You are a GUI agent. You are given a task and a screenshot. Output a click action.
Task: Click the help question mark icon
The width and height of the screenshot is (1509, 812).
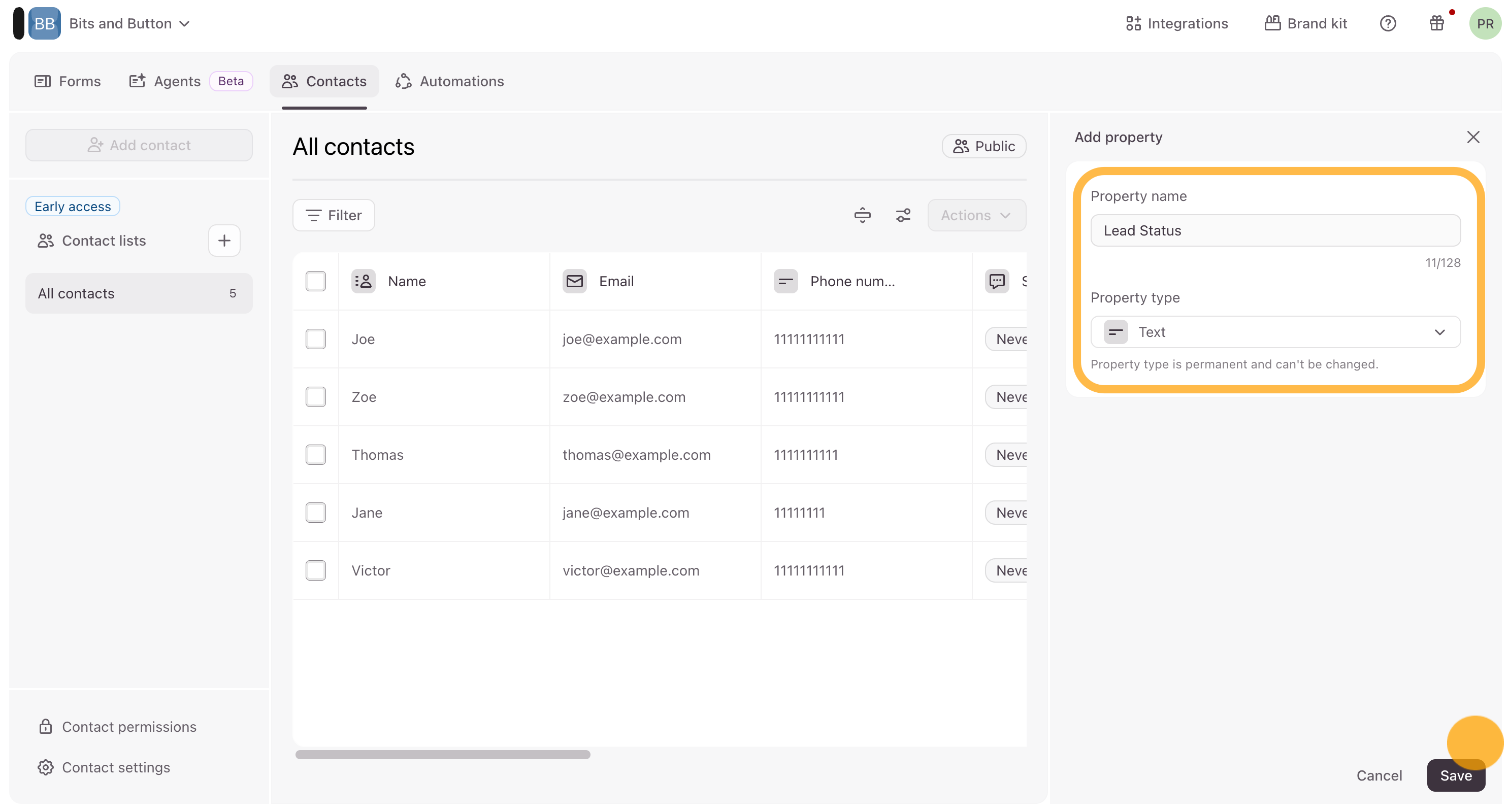pyautogui.click(x=1387, y=23)
